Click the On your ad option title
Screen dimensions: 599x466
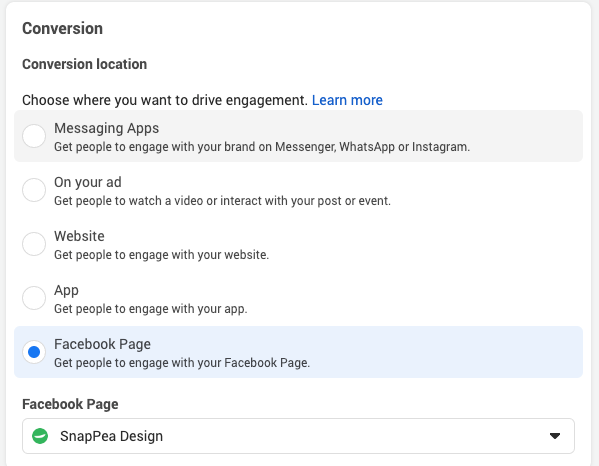click(x=87, y=182)
